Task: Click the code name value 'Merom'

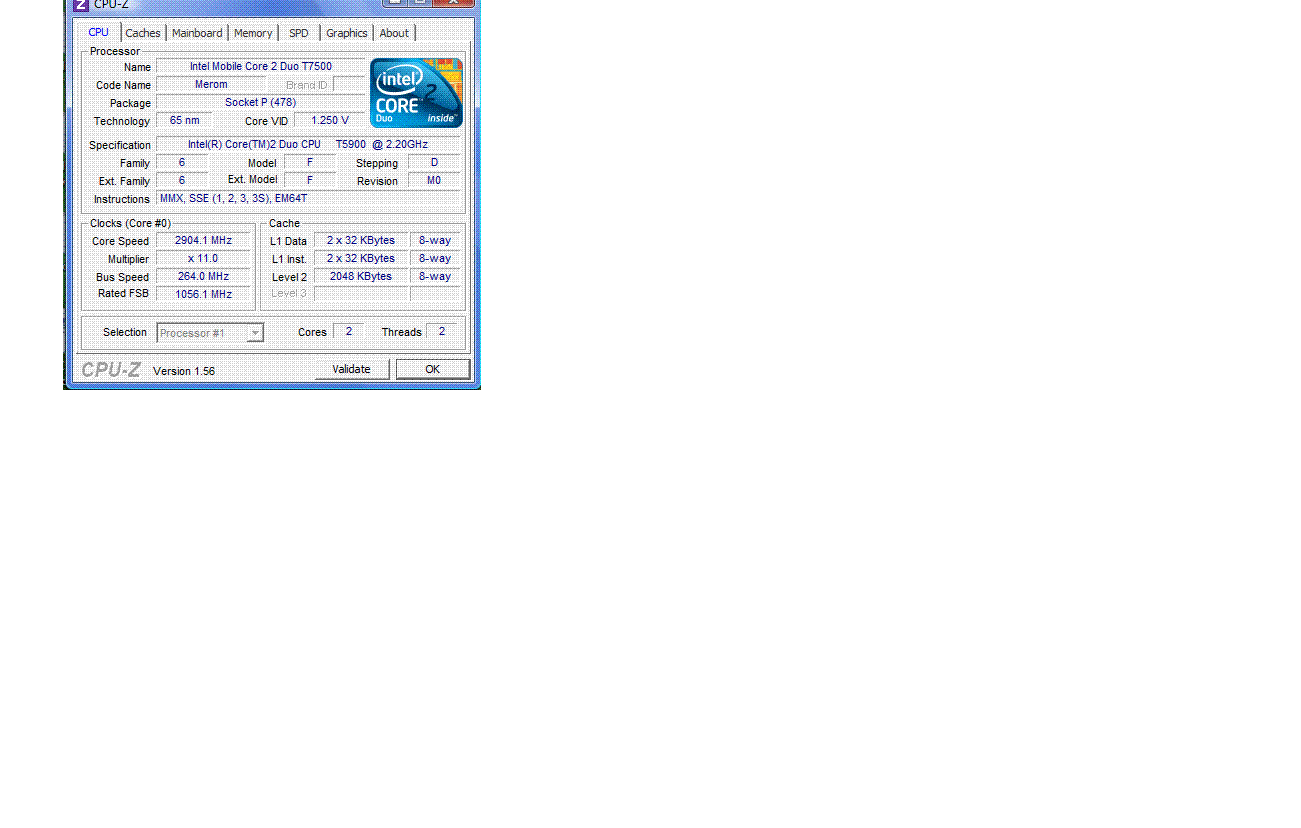Action: [x=211, y=85]
